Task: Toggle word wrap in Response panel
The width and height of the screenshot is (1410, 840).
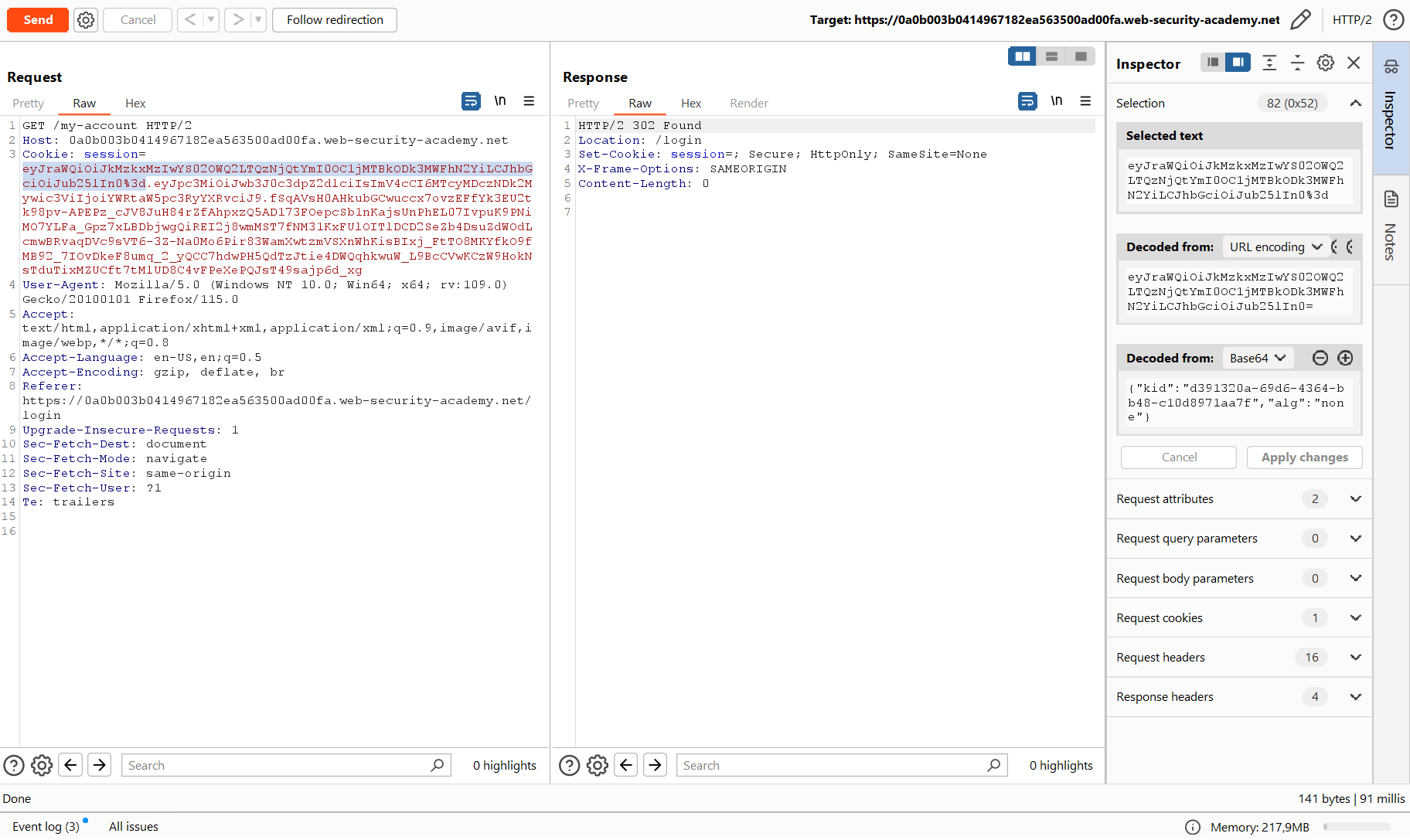Action: pyautogui.click(x=1027, y=101)
